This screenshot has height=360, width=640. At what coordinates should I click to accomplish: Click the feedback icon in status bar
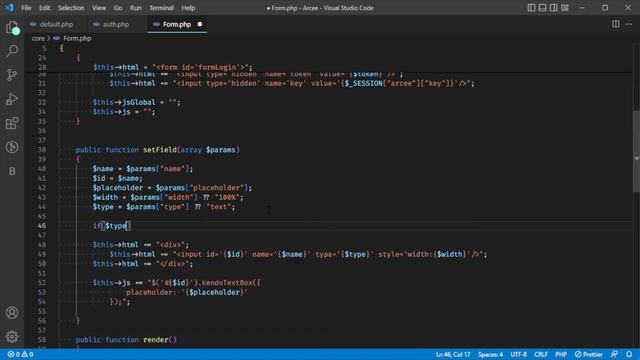614,354
